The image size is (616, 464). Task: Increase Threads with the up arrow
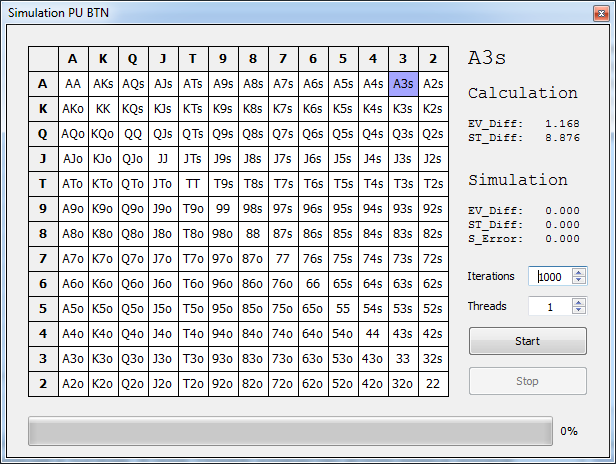click(579, 302)
